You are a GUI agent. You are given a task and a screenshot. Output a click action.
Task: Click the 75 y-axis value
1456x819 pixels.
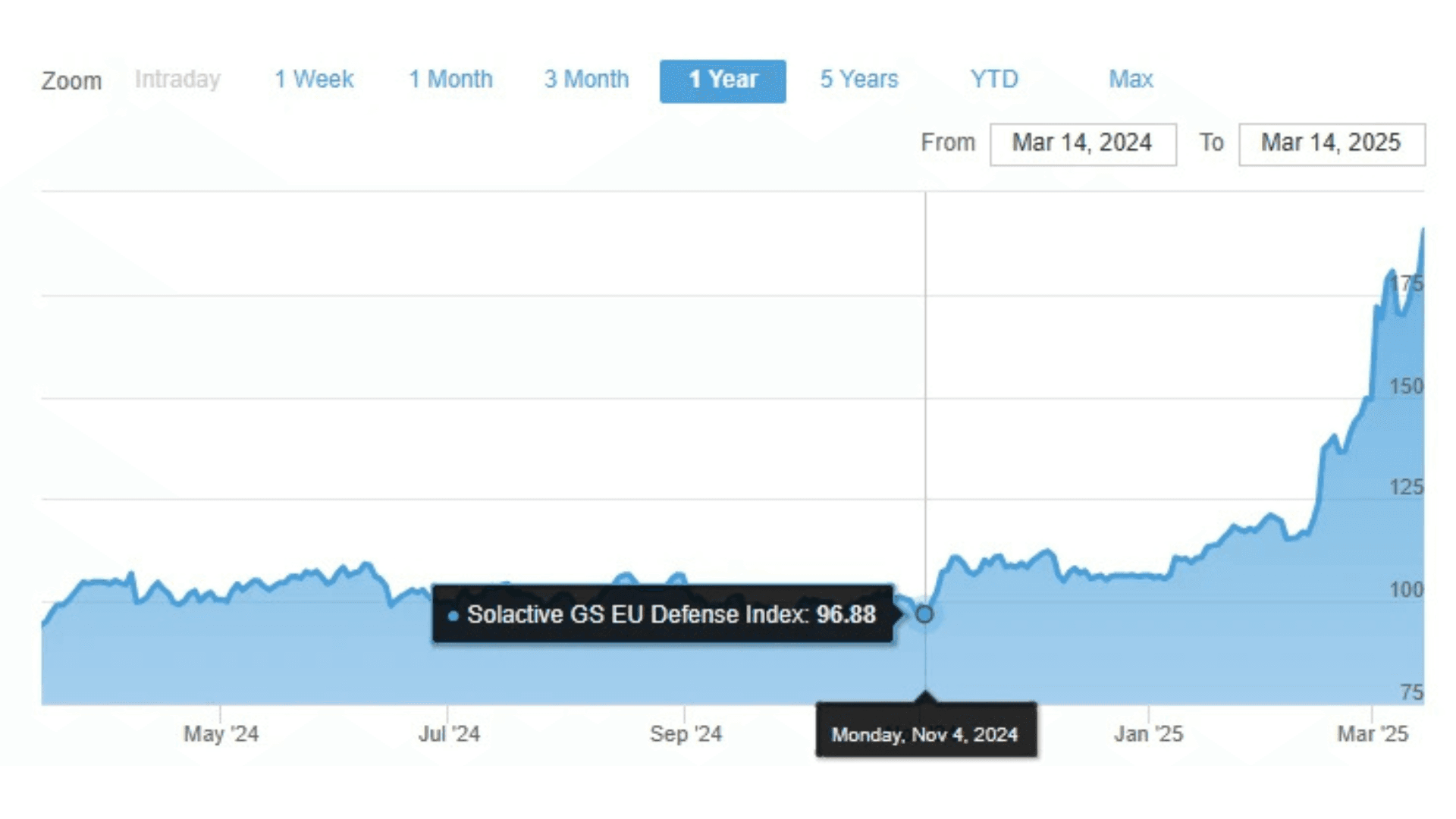(x=1412, y=692)
